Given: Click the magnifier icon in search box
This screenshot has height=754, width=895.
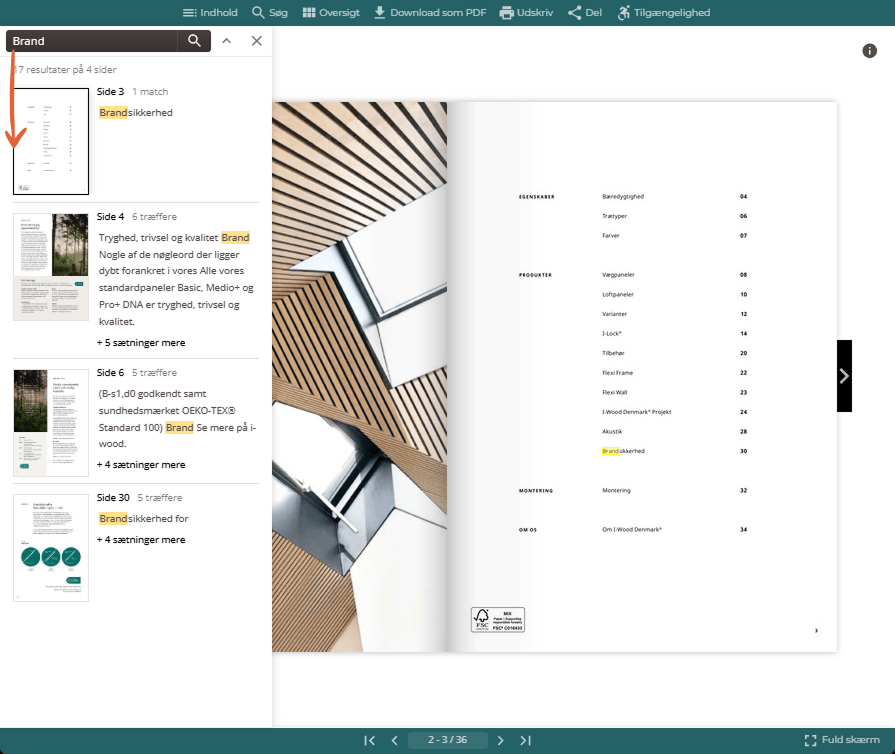Looking at the screenshot, I should coord(194,41).
